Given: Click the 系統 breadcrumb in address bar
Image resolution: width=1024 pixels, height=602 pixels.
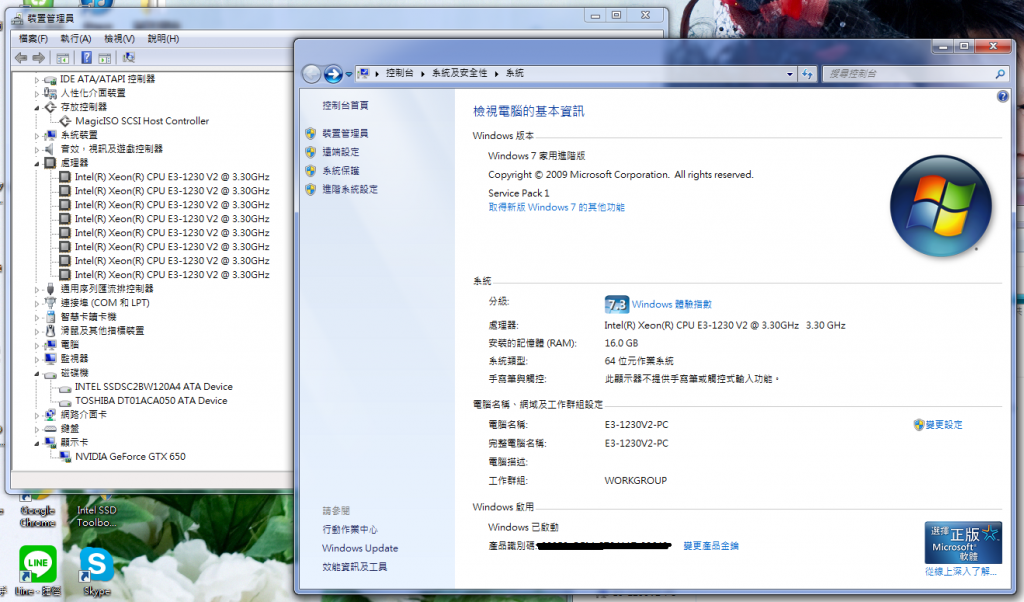Looking at the screenshot, I should tap(515, 73).
